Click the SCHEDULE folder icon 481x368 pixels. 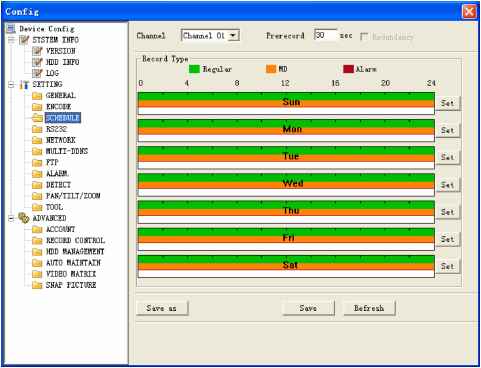pos(37,118)
